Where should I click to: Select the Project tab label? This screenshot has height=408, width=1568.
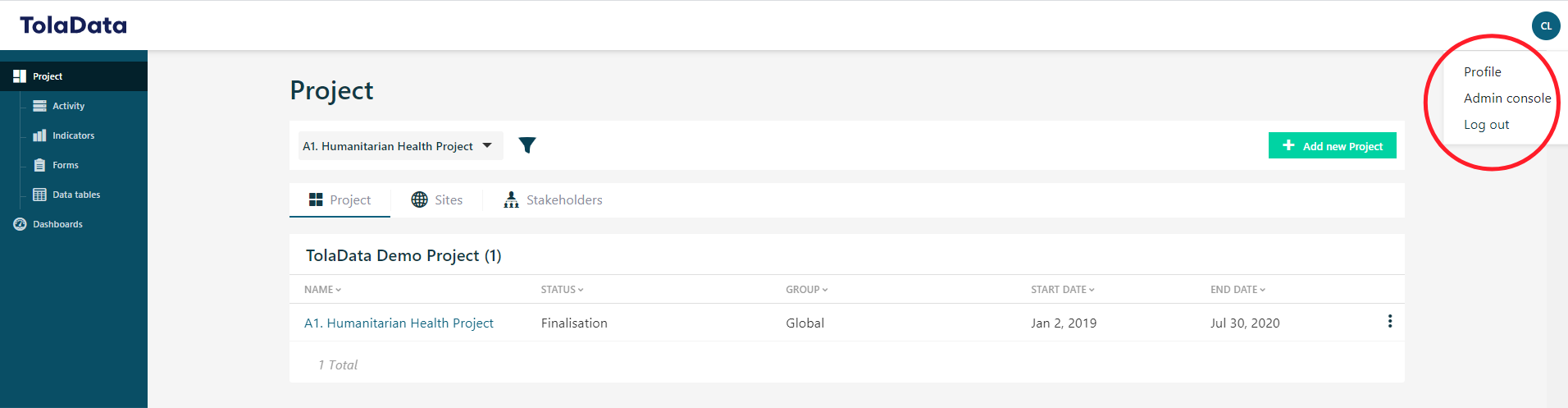click(x=350, y=199)
